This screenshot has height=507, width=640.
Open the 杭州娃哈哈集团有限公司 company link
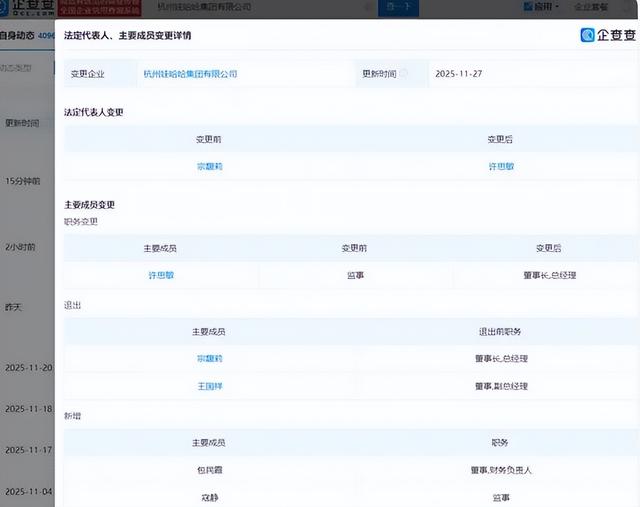(190, 74)
